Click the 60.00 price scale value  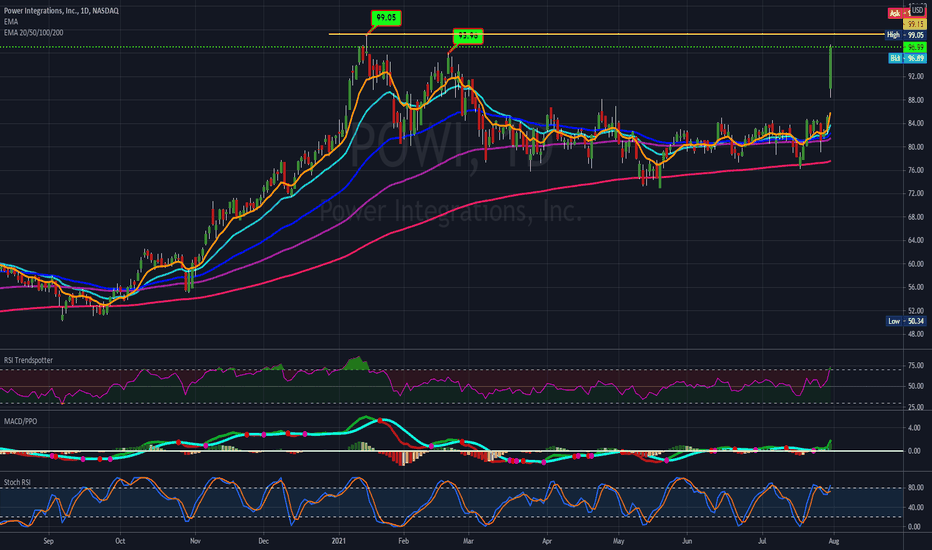click(x=915, y=264)
